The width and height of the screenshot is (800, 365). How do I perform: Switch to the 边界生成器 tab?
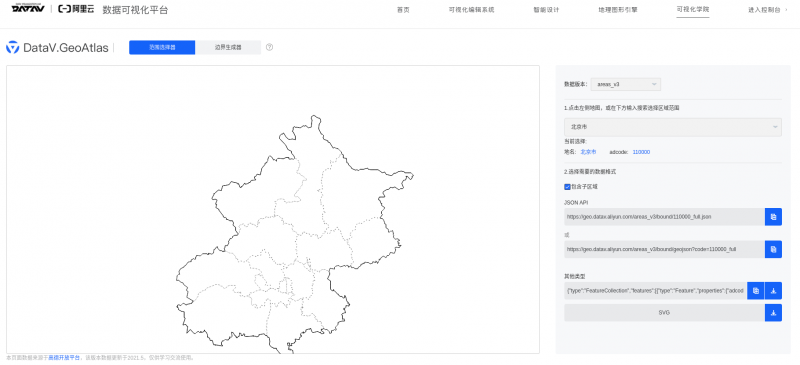pos(228,47)
